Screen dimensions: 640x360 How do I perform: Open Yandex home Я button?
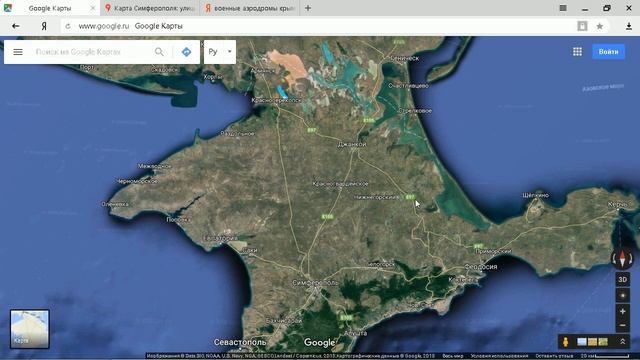(x=44, y=26)
